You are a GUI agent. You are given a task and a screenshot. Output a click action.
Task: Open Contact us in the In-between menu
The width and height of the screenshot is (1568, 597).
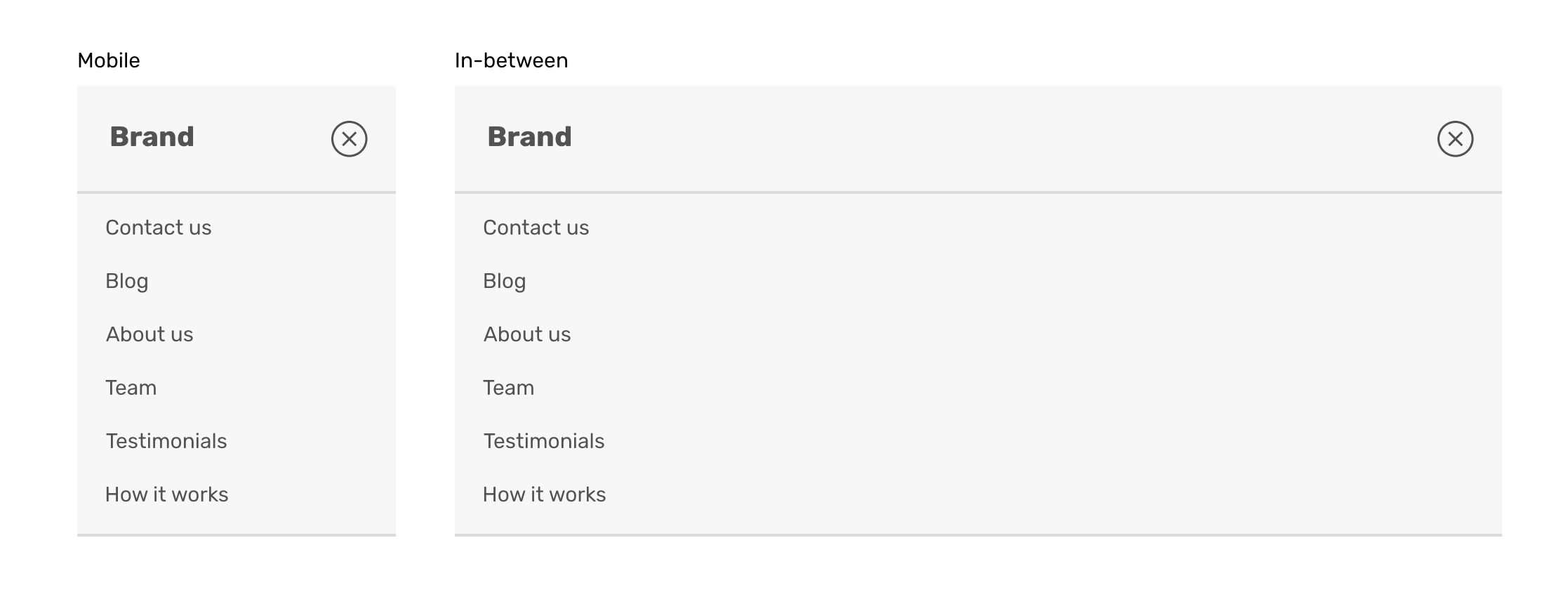click(536, 228)
